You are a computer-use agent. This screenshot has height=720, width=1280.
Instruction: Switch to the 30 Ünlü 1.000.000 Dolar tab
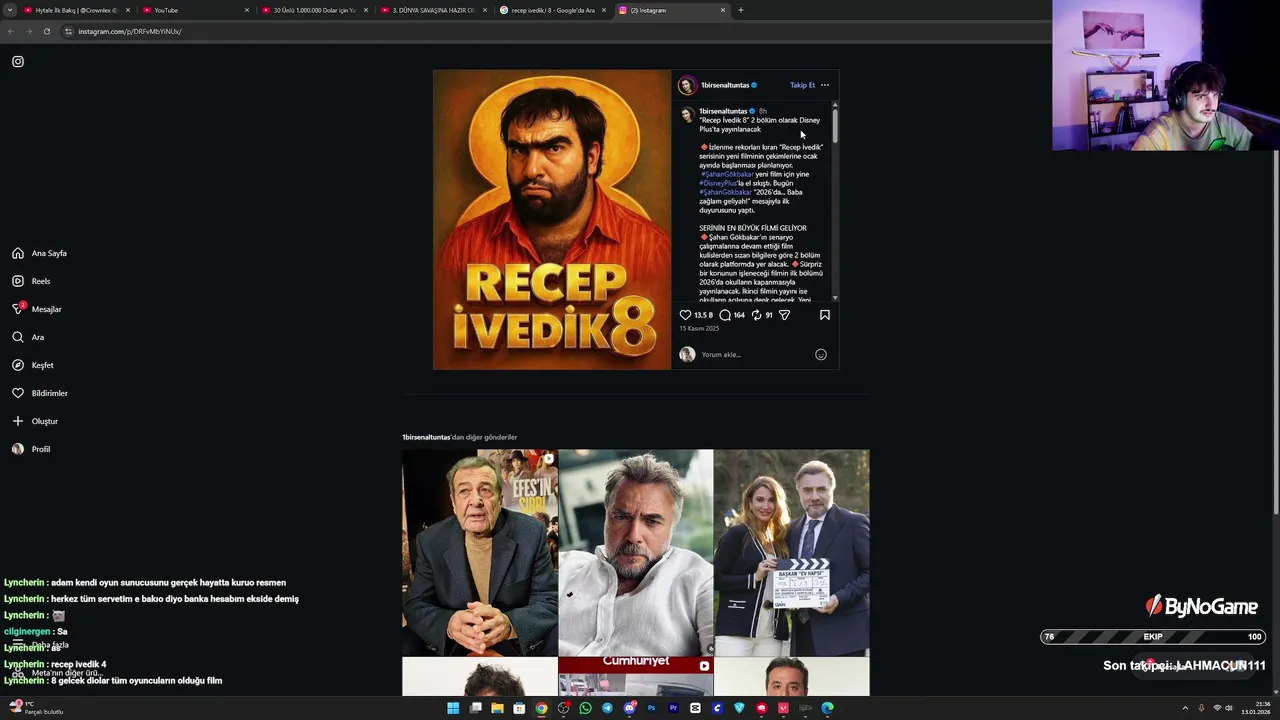314,10
